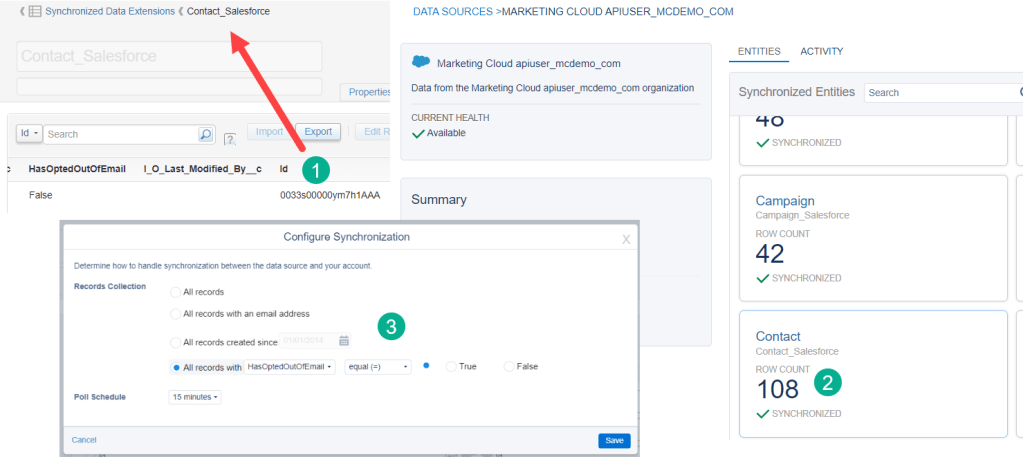Select the 'All records' radio option
This screenshot has height=457, width=1023.
tap(176, 292)
